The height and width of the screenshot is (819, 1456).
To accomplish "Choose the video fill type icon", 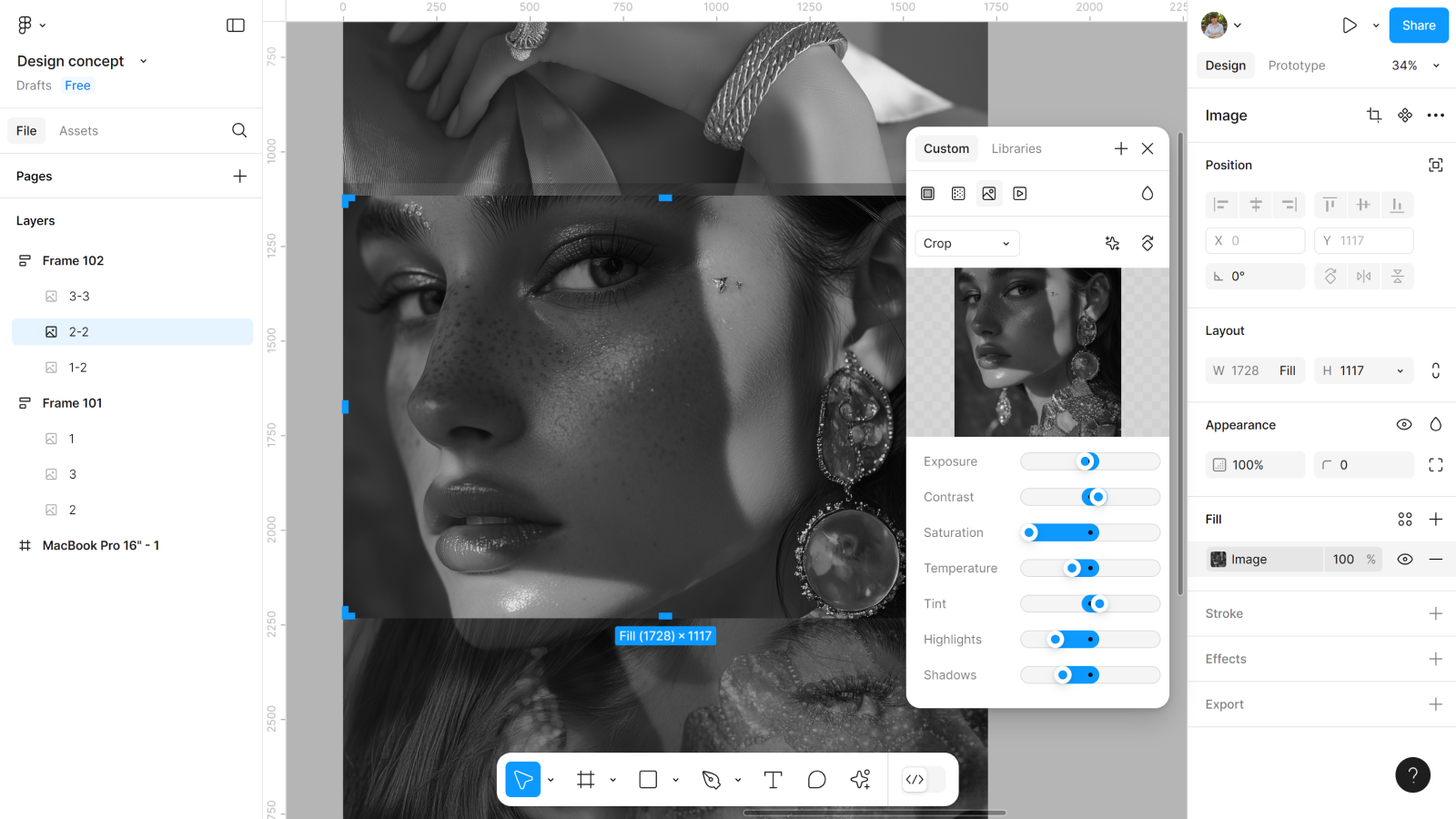I will click(1020, 194).
